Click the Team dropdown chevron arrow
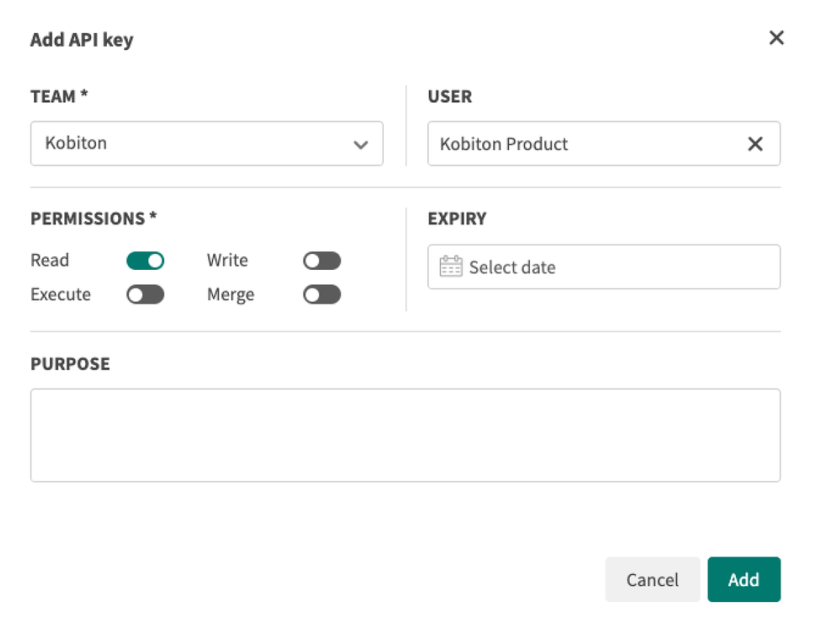This screenshot has height=639, width=815. [361, 145]
